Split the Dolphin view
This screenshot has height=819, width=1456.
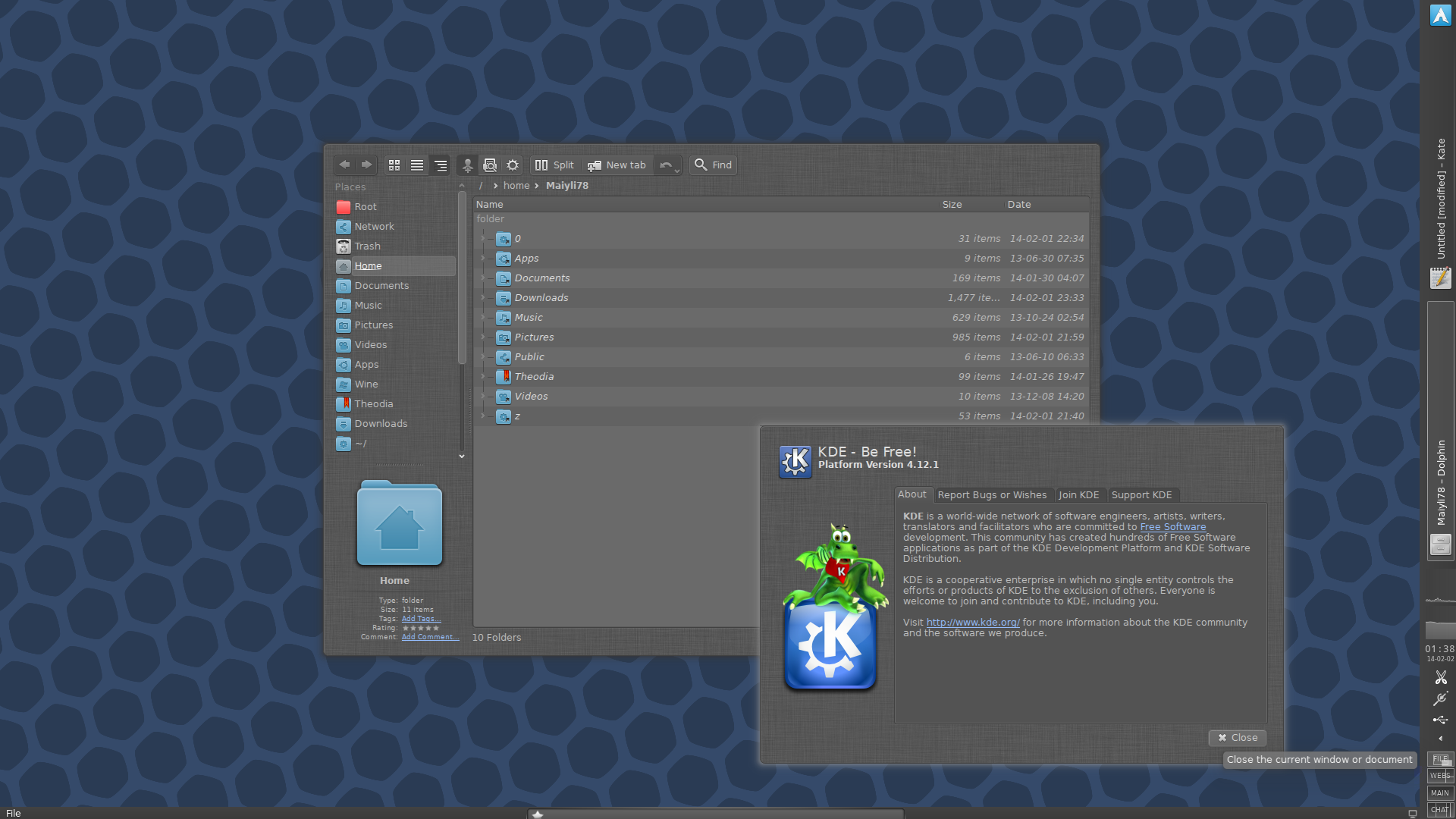tap(554, 165)
